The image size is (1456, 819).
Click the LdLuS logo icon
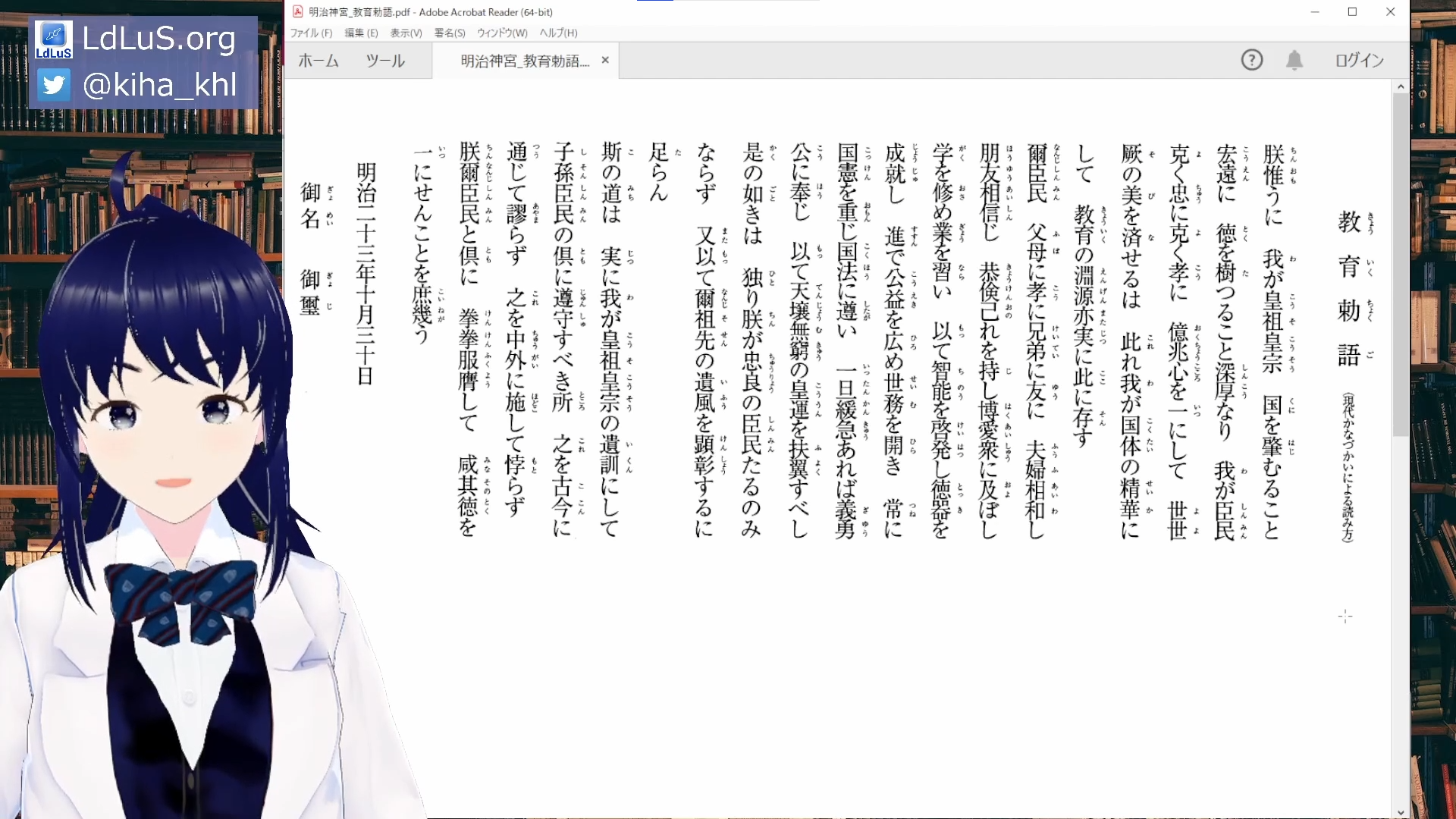[x=54, y=39]
